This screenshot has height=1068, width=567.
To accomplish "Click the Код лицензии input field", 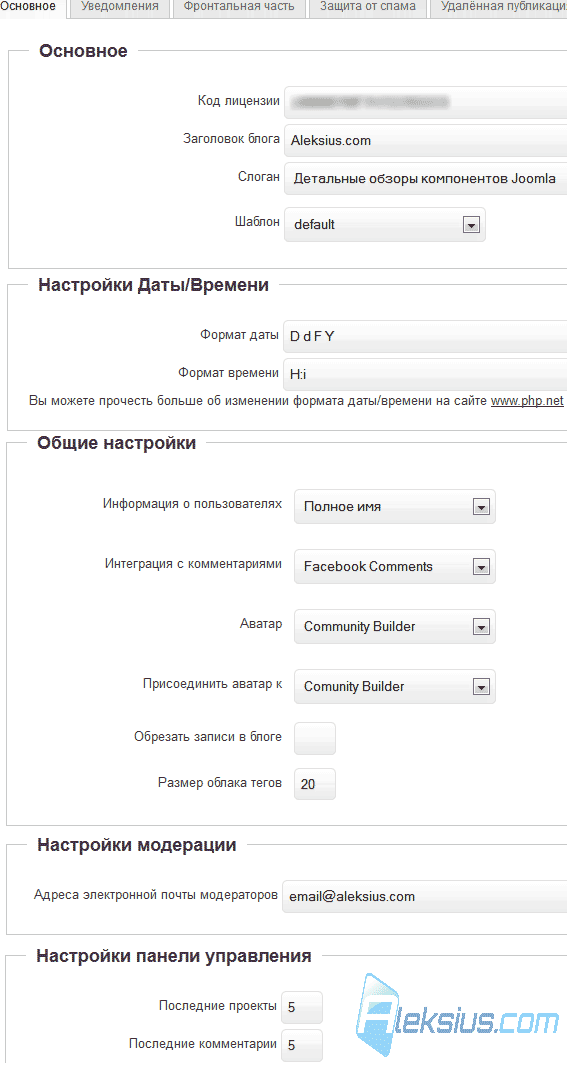I will tap(425, 103).
